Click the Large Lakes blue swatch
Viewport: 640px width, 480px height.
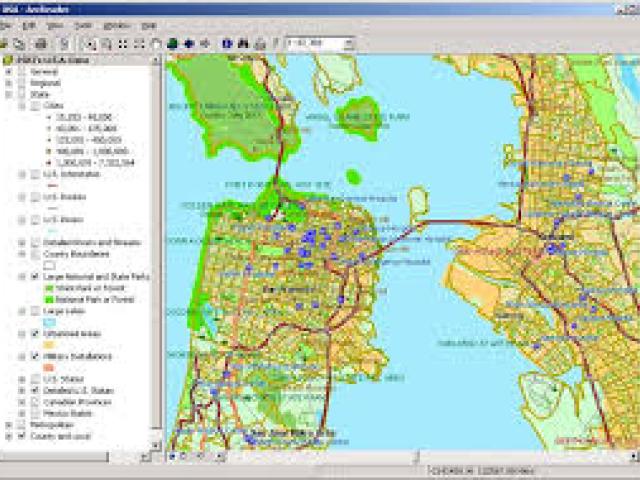click(49, 322)
